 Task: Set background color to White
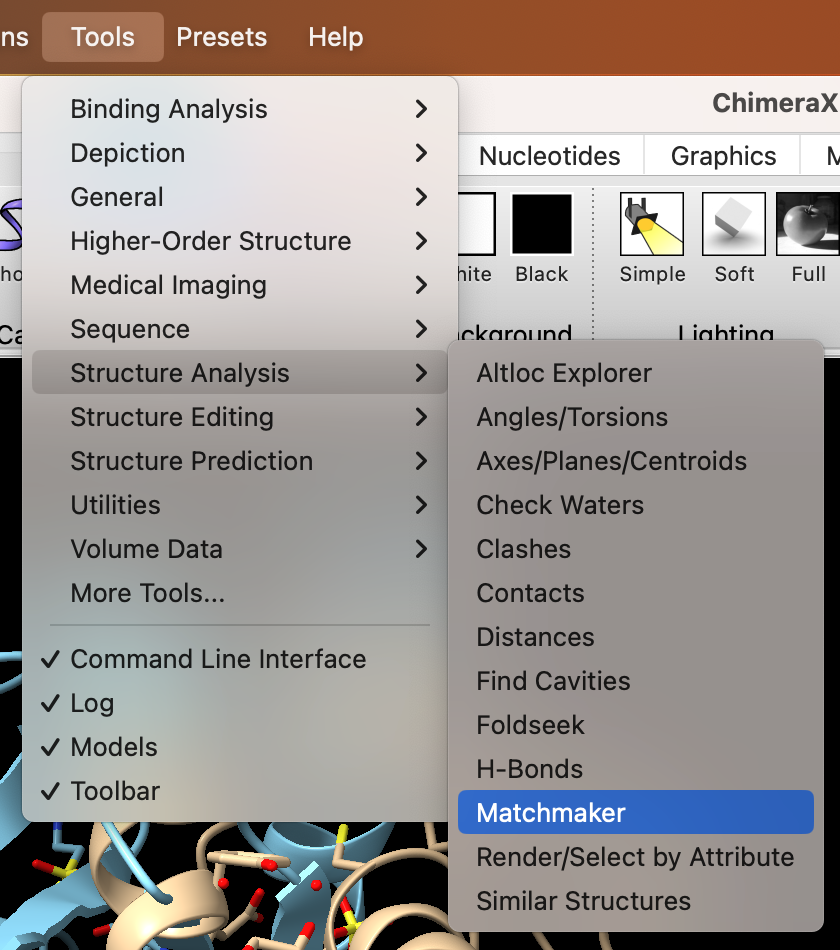tap(476, 225)
